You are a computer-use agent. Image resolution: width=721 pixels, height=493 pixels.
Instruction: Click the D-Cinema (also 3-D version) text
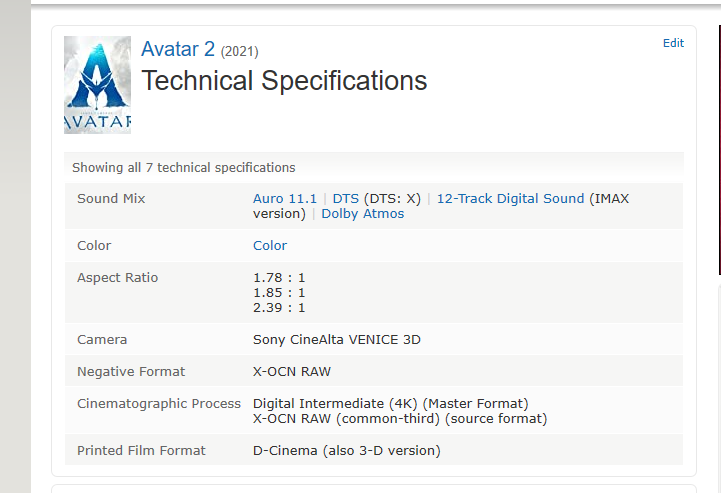click(347, 451)
